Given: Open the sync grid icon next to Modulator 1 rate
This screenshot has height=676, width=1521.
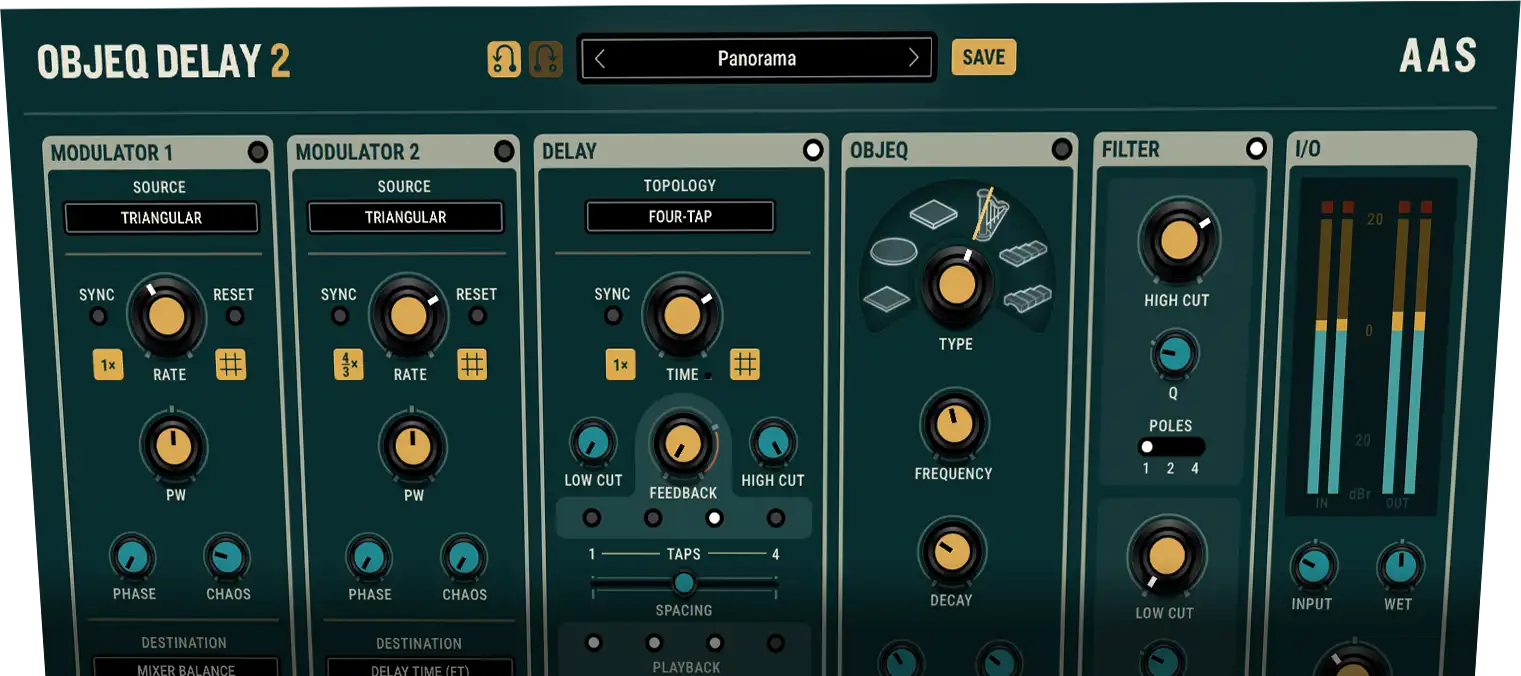Looking at the screenshot, I should [231, 364].
